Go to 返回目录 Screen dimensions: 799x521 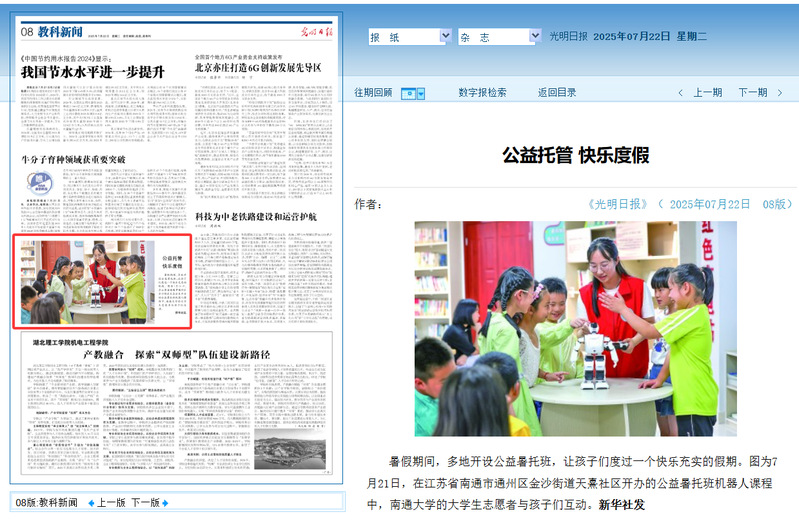(x=557, y=93)
